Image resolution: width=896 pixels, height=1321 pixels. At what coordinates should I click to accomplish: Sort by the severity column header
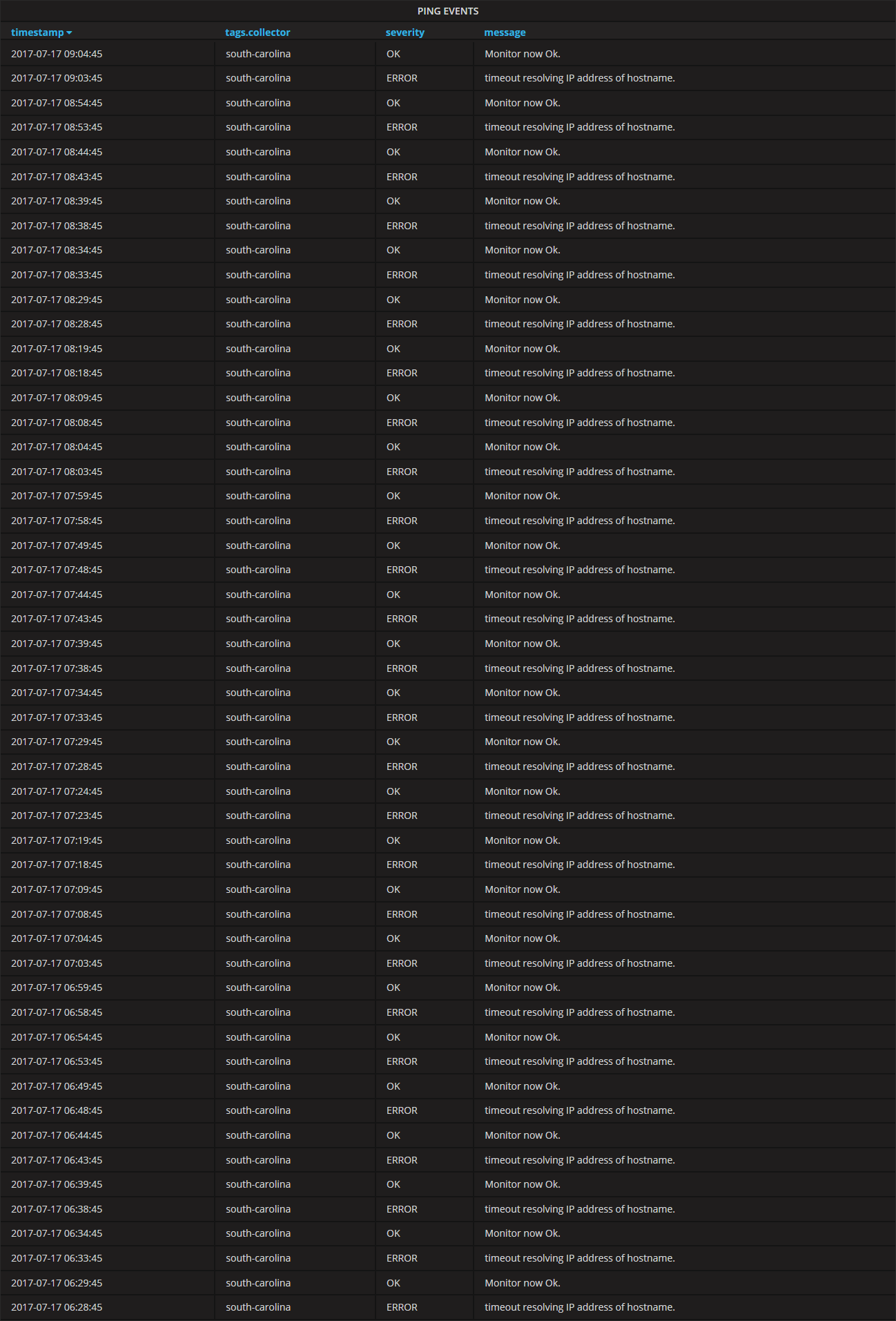[405, 32]
